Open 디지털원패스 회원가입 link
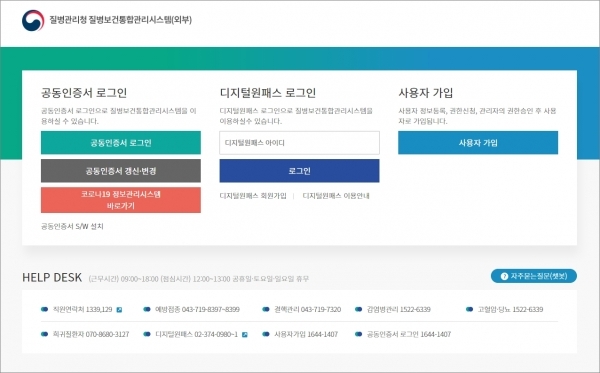 (253, 196)
